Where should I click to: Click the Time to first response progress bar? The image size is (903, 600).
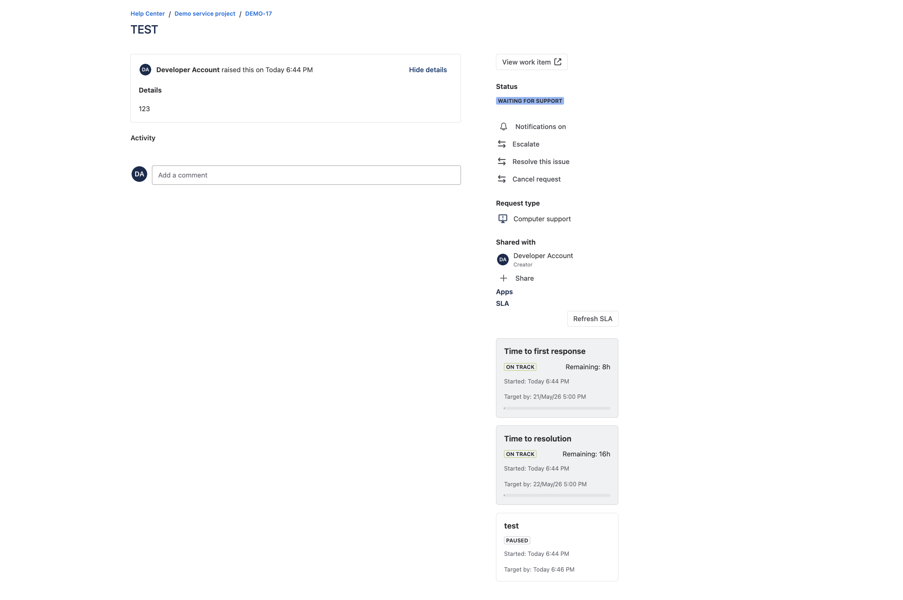(x=557, y=408)
